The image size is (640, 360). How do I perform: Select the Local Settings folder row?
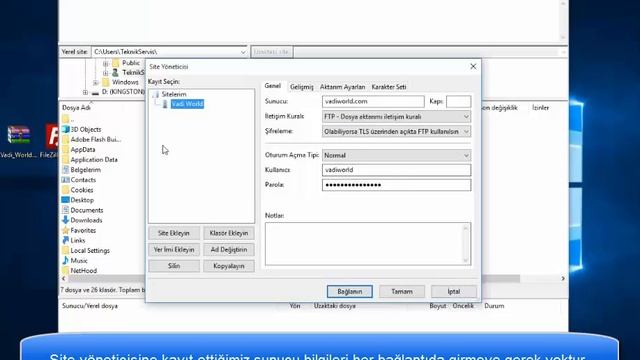coord(90,251)
